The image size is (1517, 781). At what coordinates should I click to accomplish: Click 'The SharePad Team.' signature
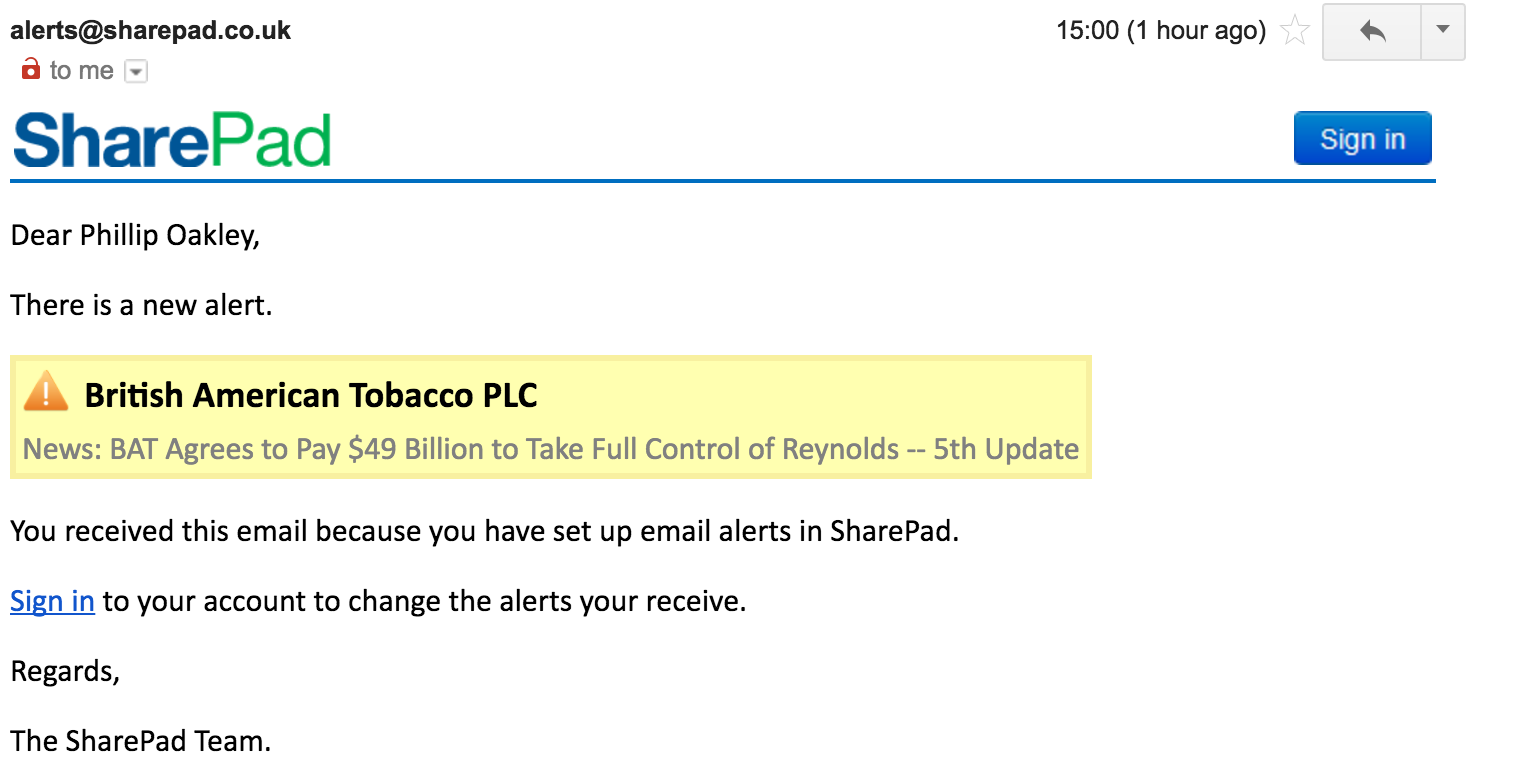click(140, 741)
